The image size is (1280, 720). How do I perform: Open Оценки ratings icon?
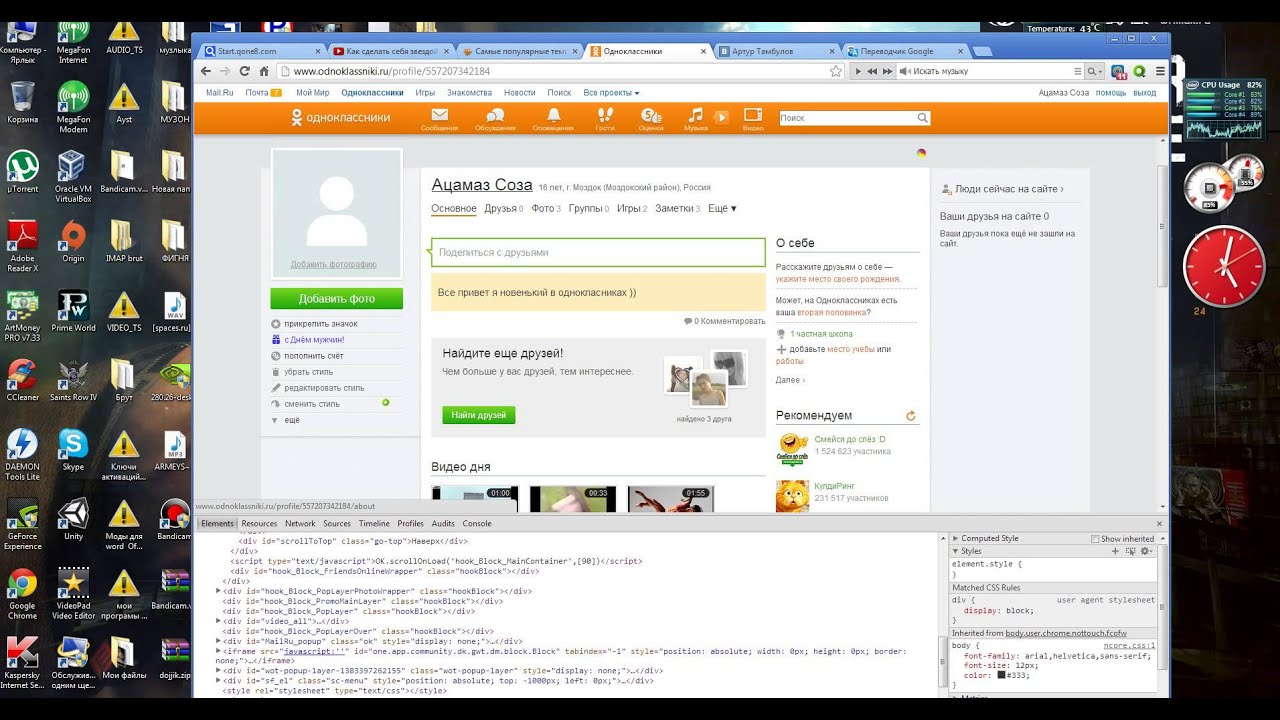[650, 118]
